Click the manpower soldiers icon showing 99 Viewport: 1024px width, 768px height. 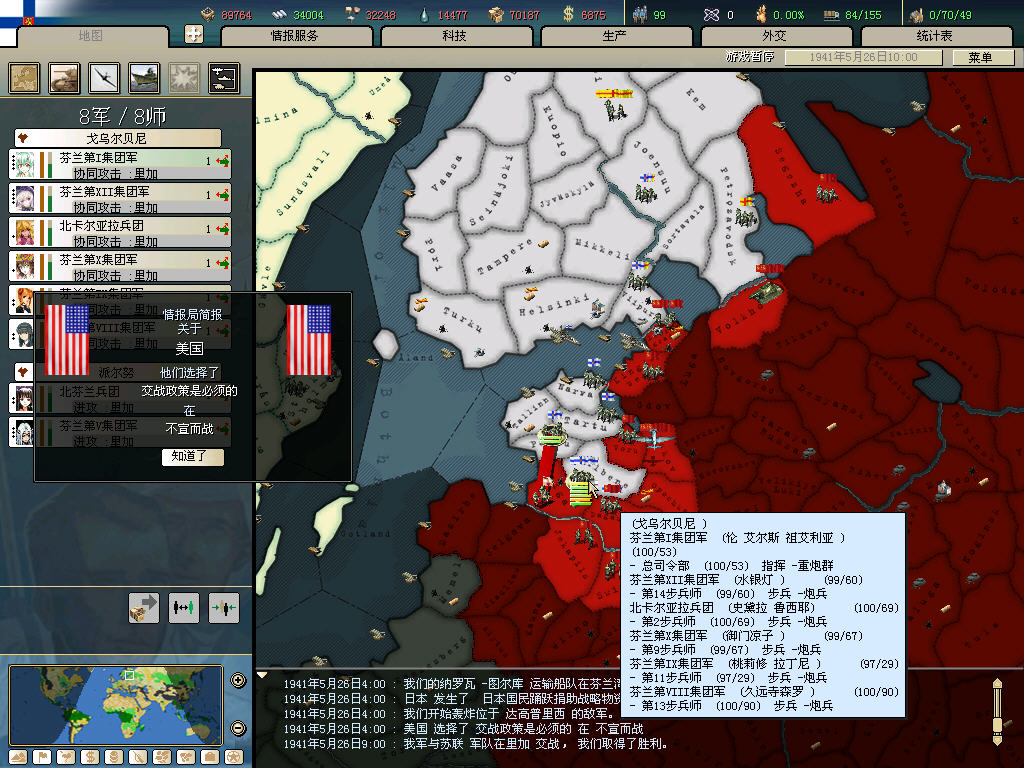pyautogui.click(x=640, y=14)
